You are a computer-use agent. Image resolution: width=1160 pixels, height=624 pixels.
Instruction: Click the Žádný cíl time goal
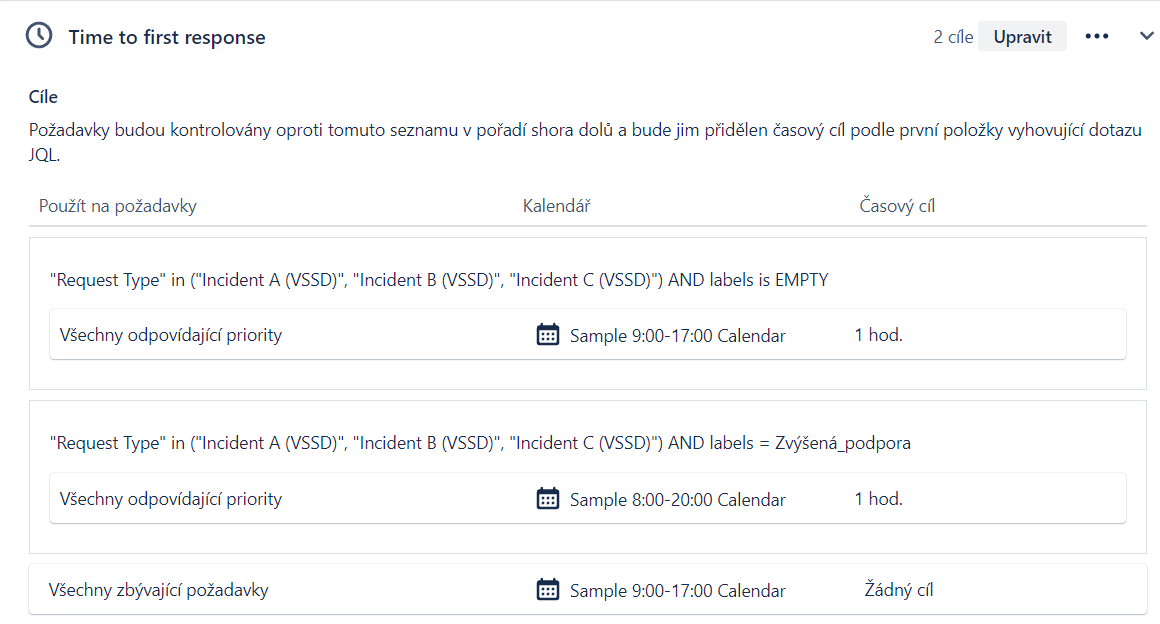click(x=899, y=590)
